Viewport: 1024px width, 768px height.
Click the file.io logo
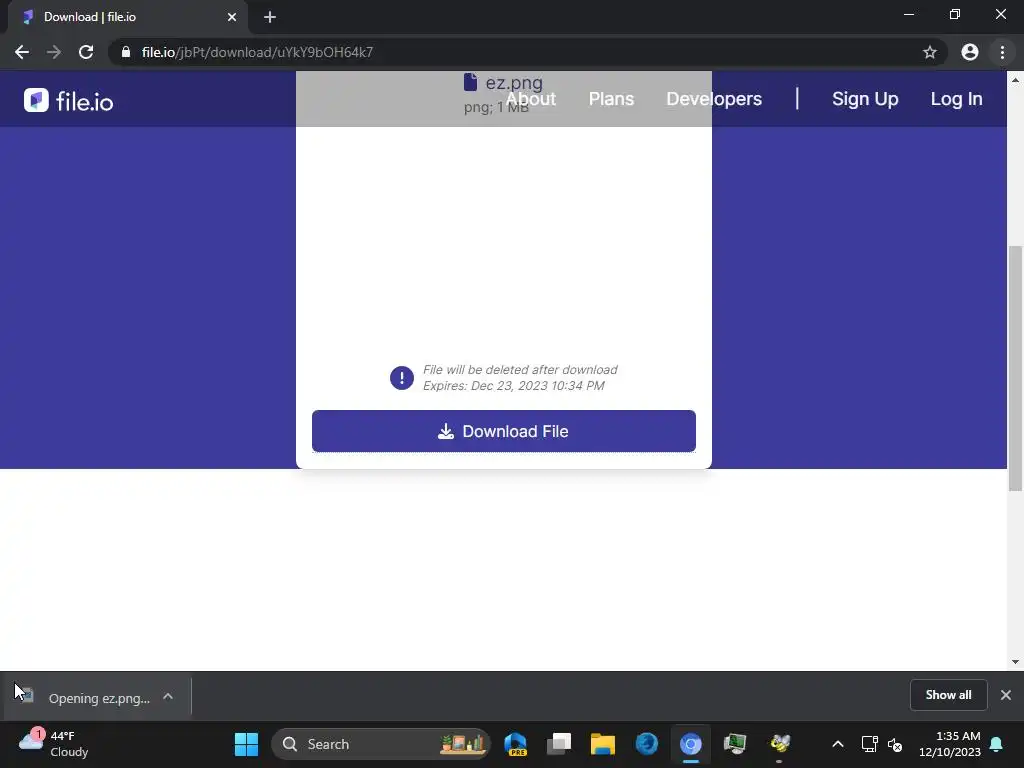pyautogui.click(x=69, y=101)
